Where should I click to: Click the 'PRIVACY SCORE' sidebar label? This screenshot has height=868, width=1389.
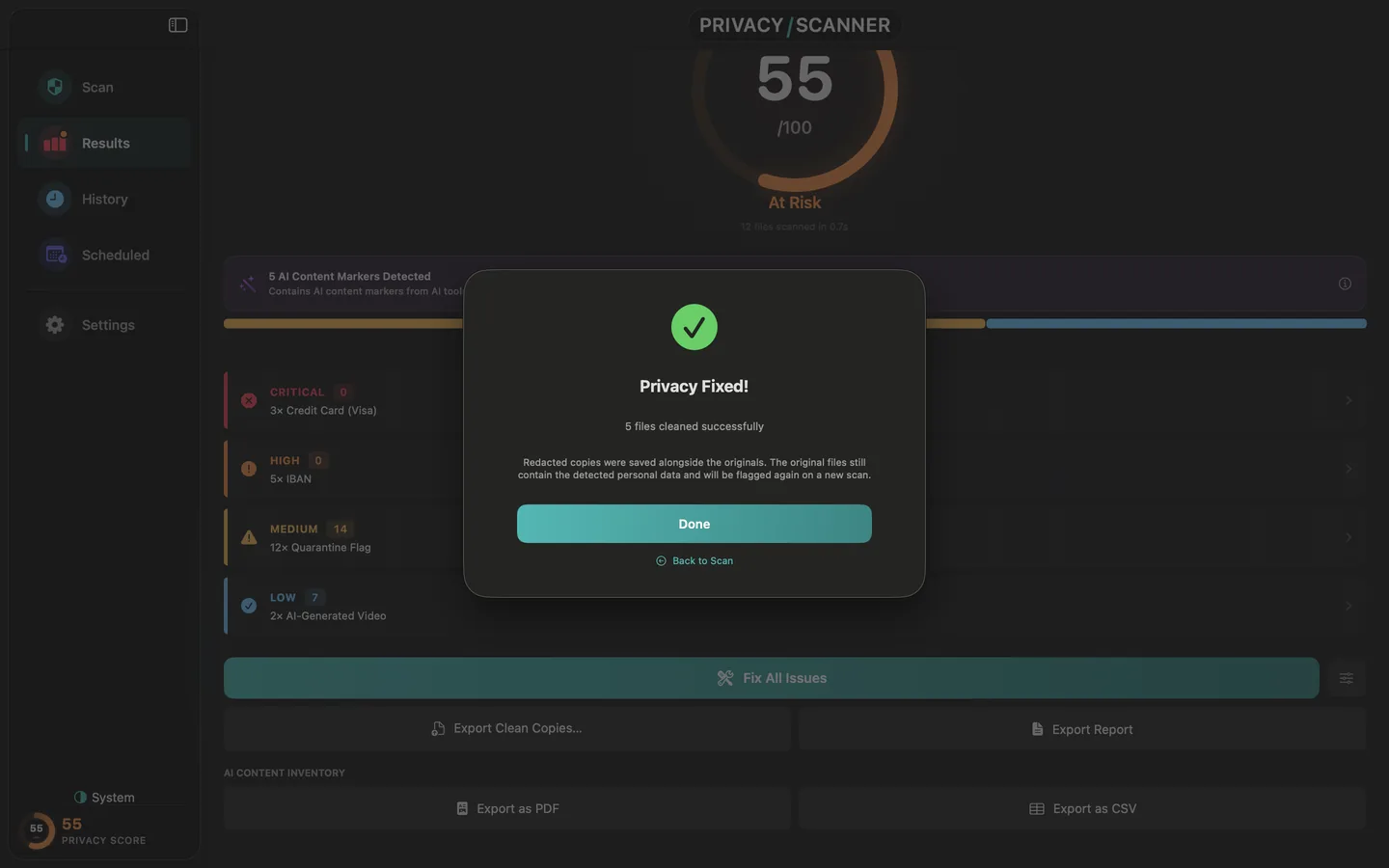104,840
